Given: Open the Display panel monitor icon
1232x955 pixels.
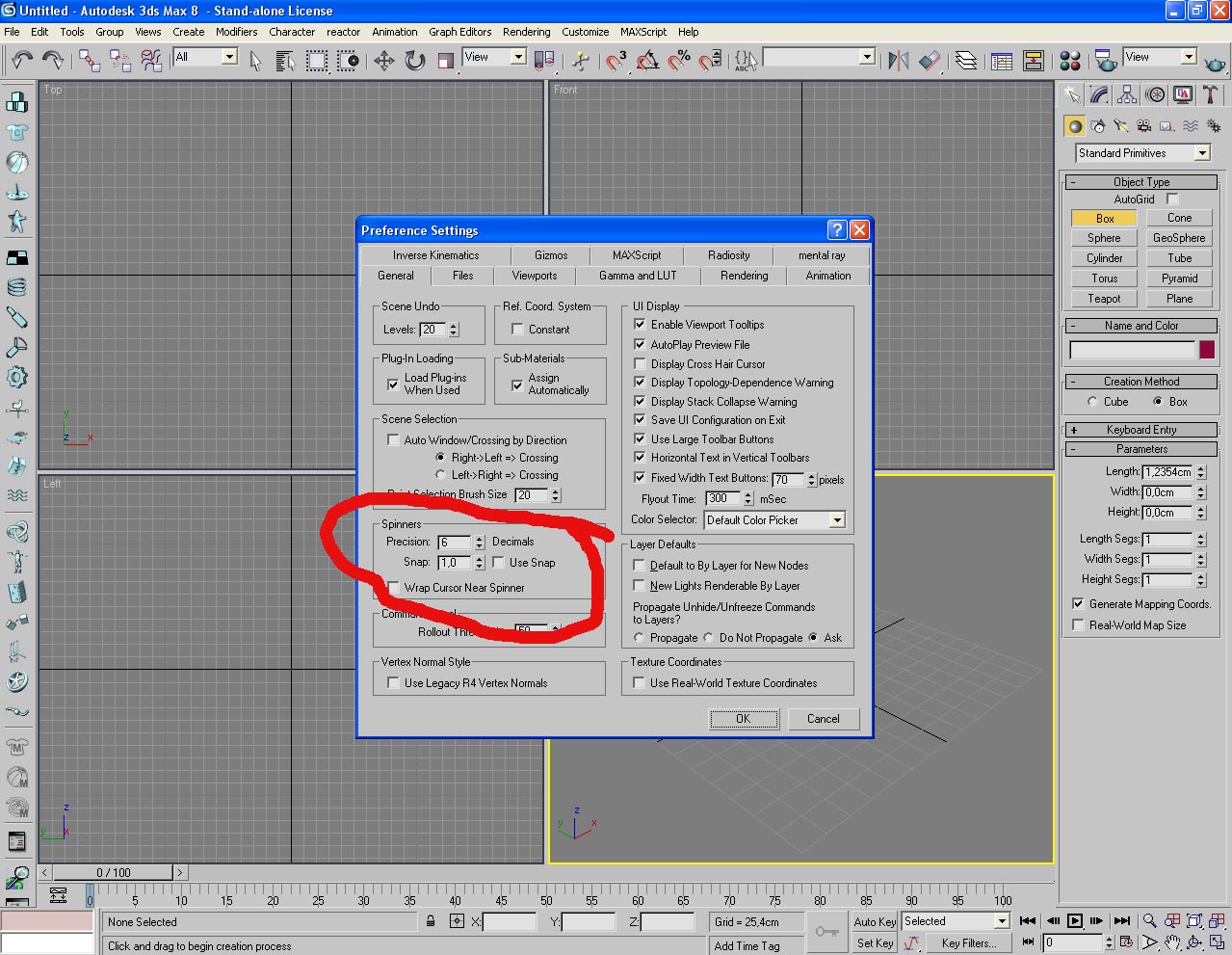Looking at the screenshot, I should [x=1183, y=94].
